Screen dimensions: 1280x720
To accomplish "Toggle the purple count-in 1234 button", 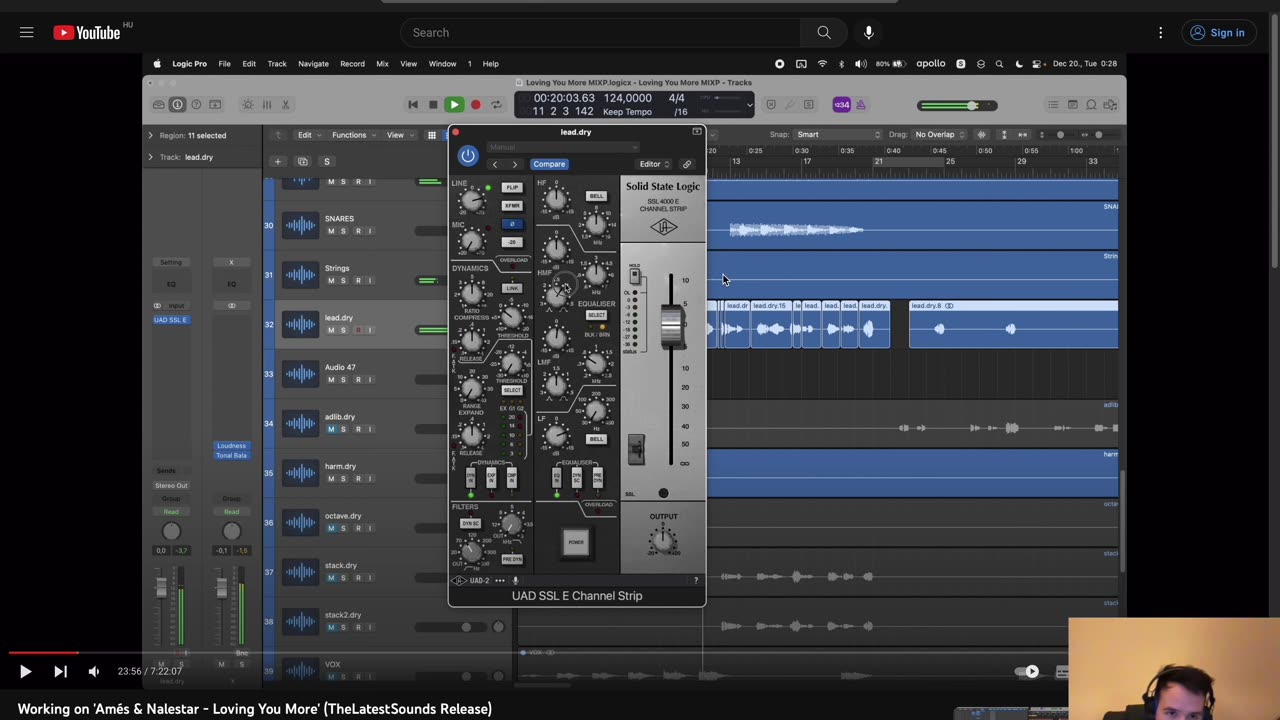I will click(x=842, y=104).
